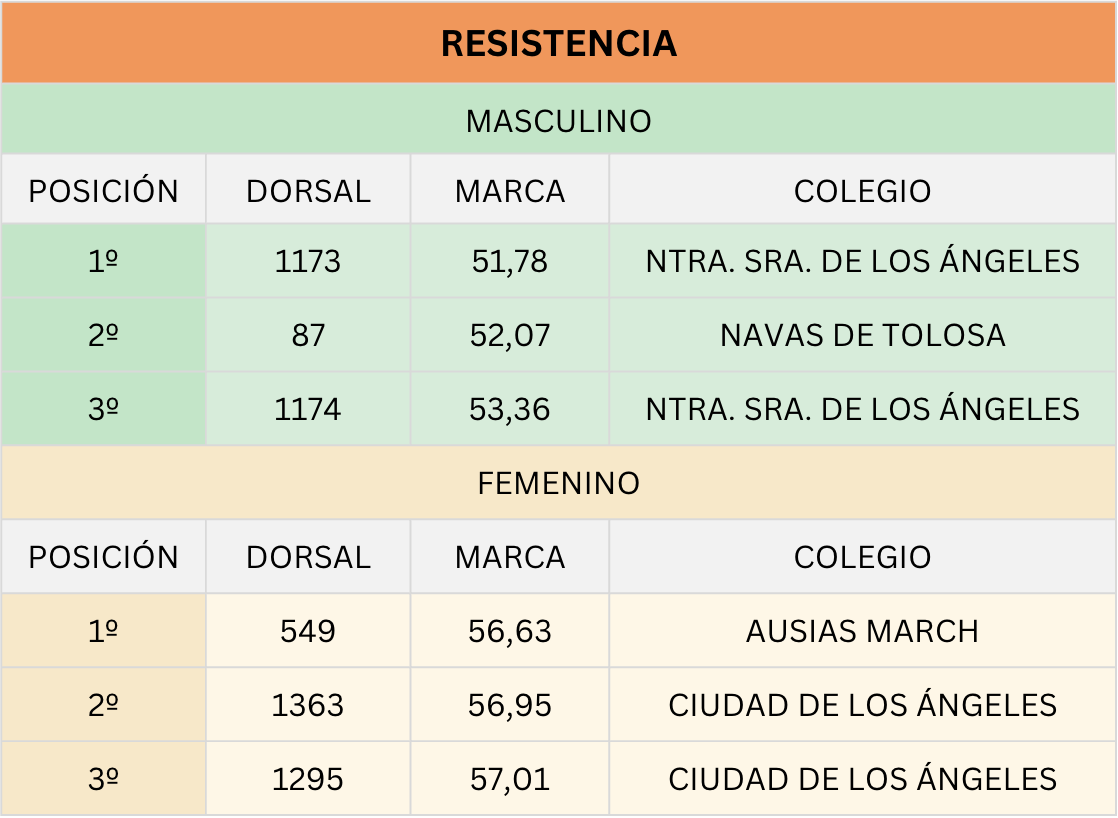Select the FEMENINO section header
The width and height of the screenshot is (1118, 818).
(558, 484)
